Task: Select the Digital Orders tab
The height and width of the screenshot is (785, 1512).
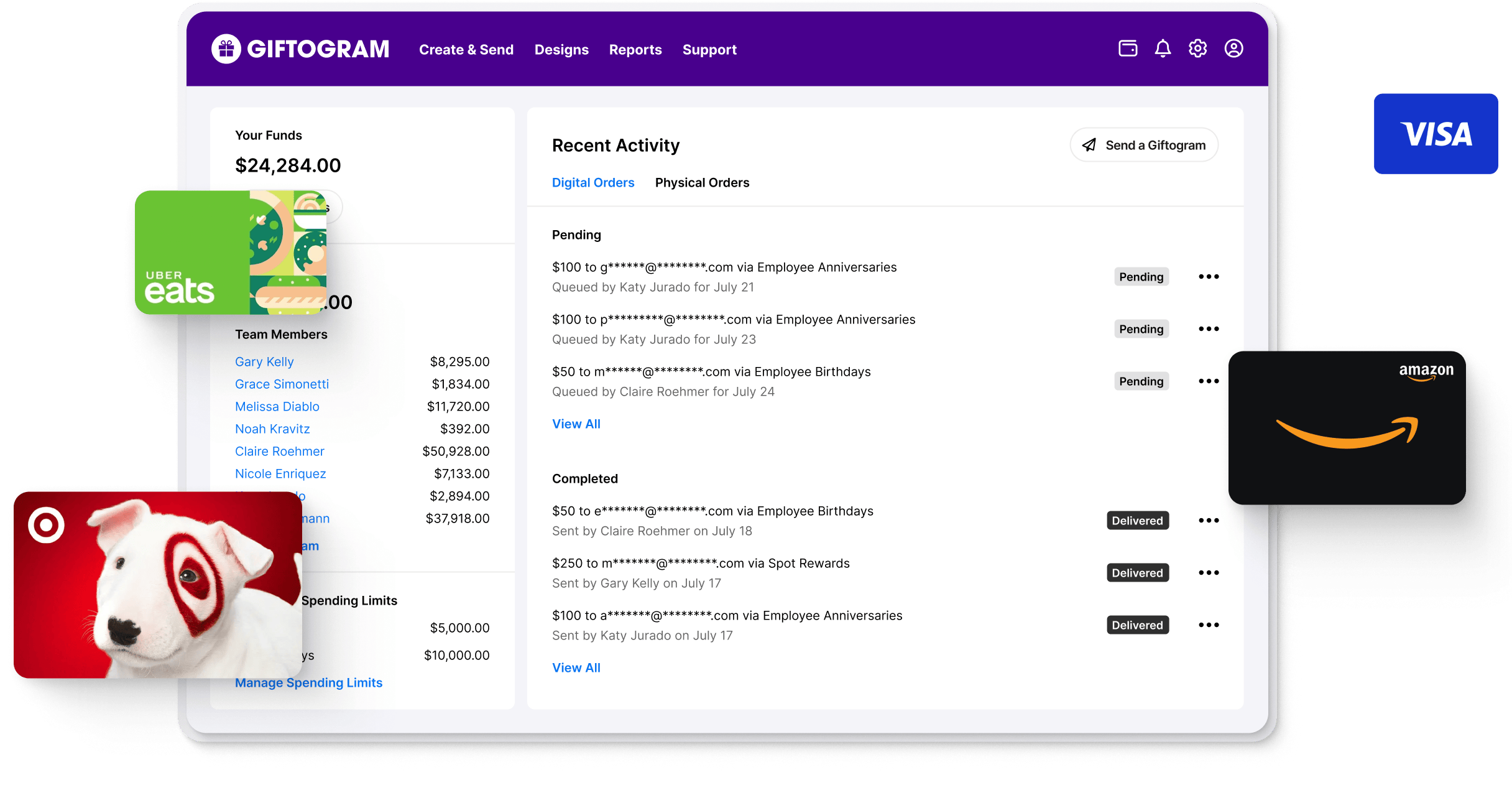Action: [x=593, y=183]
